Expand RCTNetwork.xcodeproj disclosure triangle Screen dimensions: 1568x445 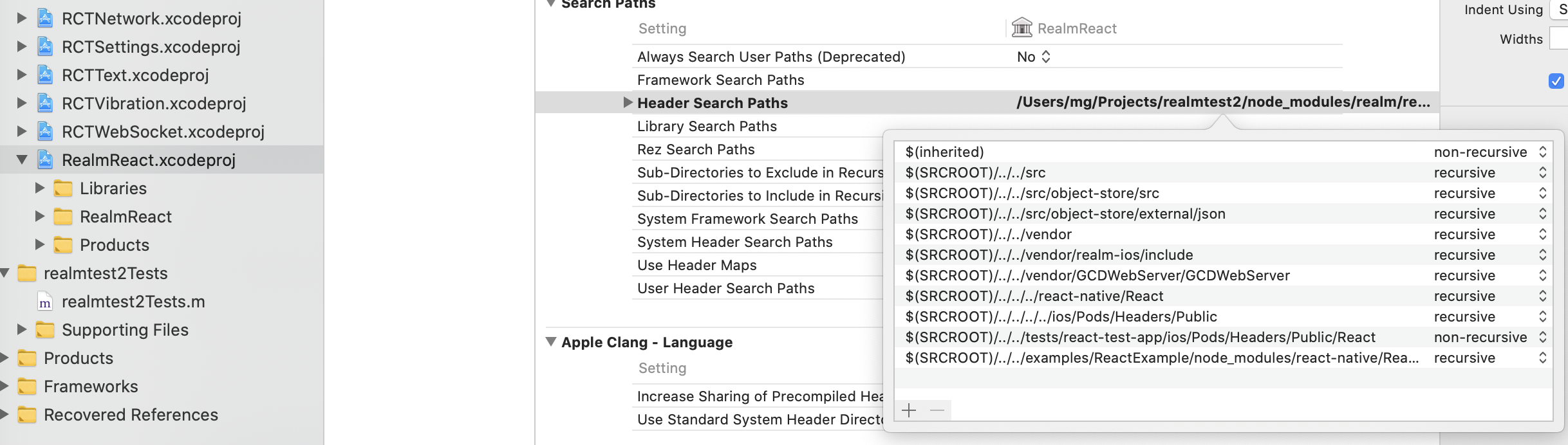pos(21,19)
